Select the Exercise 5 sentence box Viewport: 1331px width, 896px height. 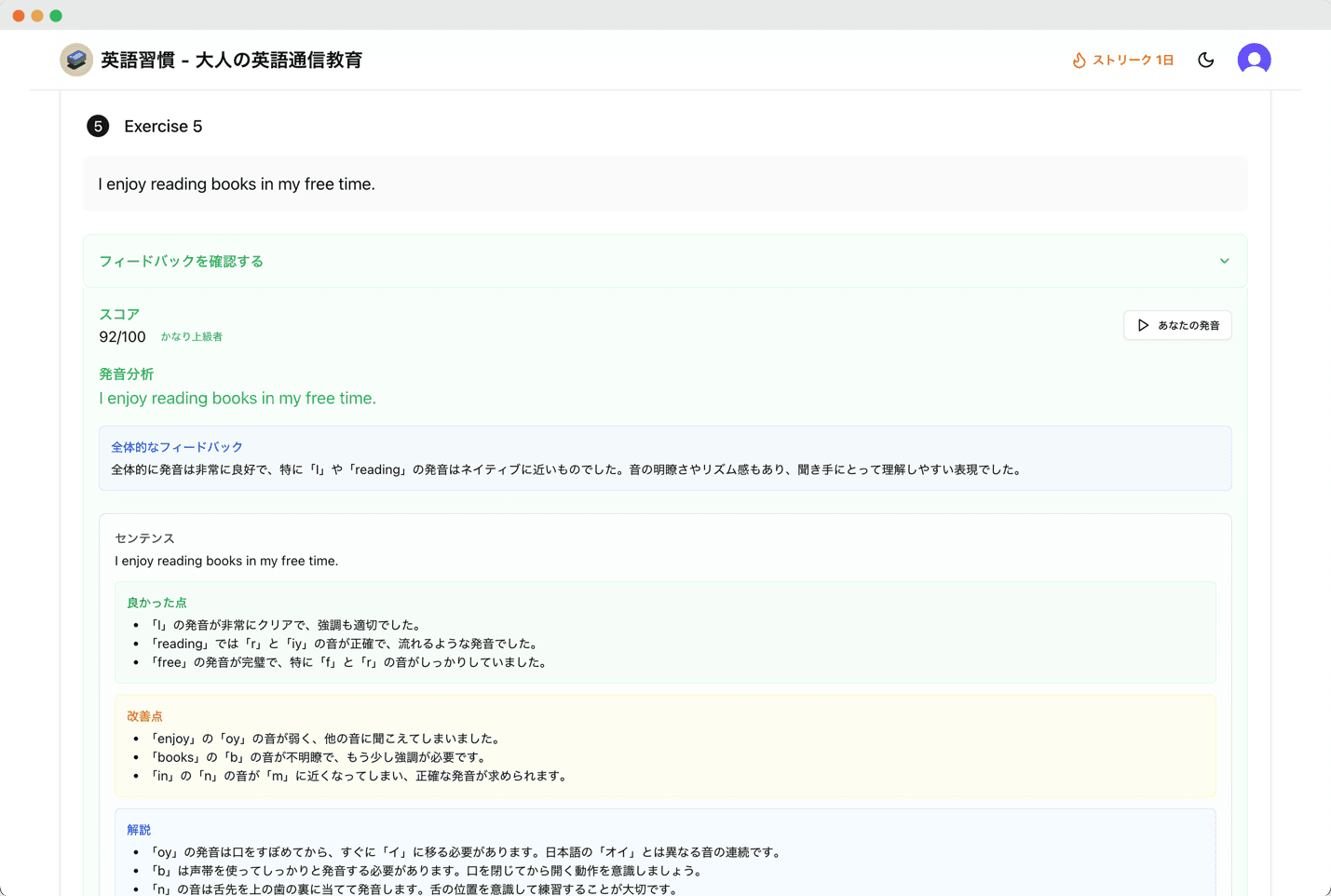665,184
